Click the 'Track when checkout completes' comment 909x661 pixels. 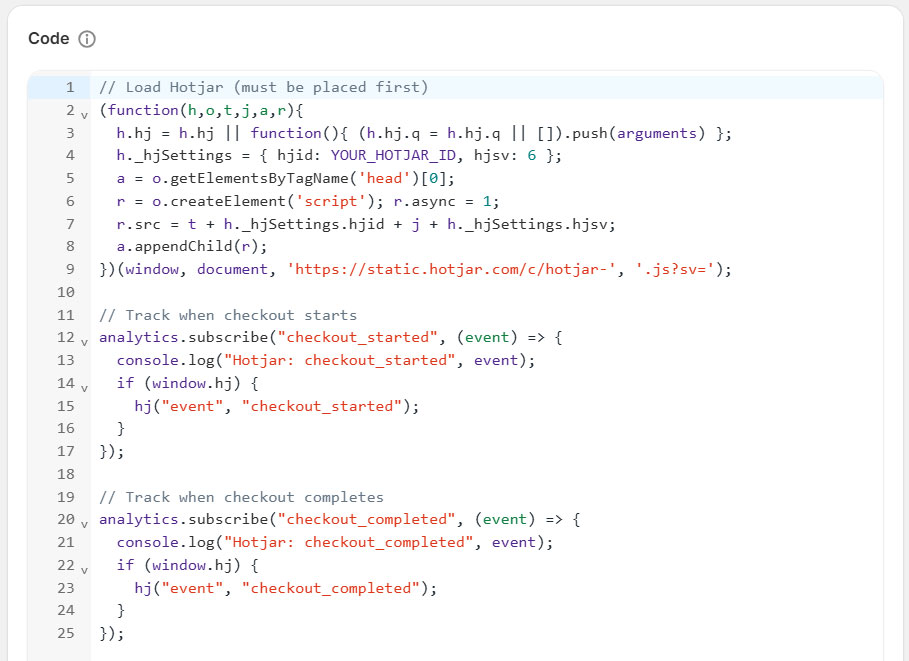click(x=241, y=497)
